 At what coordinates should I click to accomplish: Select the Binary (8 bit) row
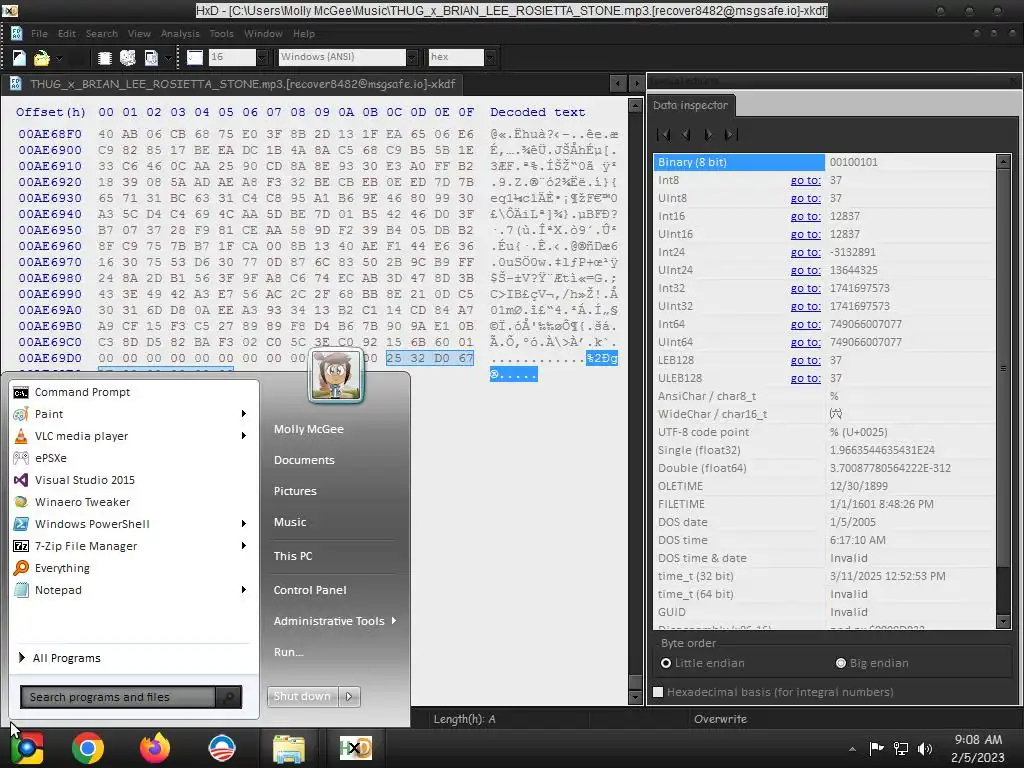tap(825, 162)
